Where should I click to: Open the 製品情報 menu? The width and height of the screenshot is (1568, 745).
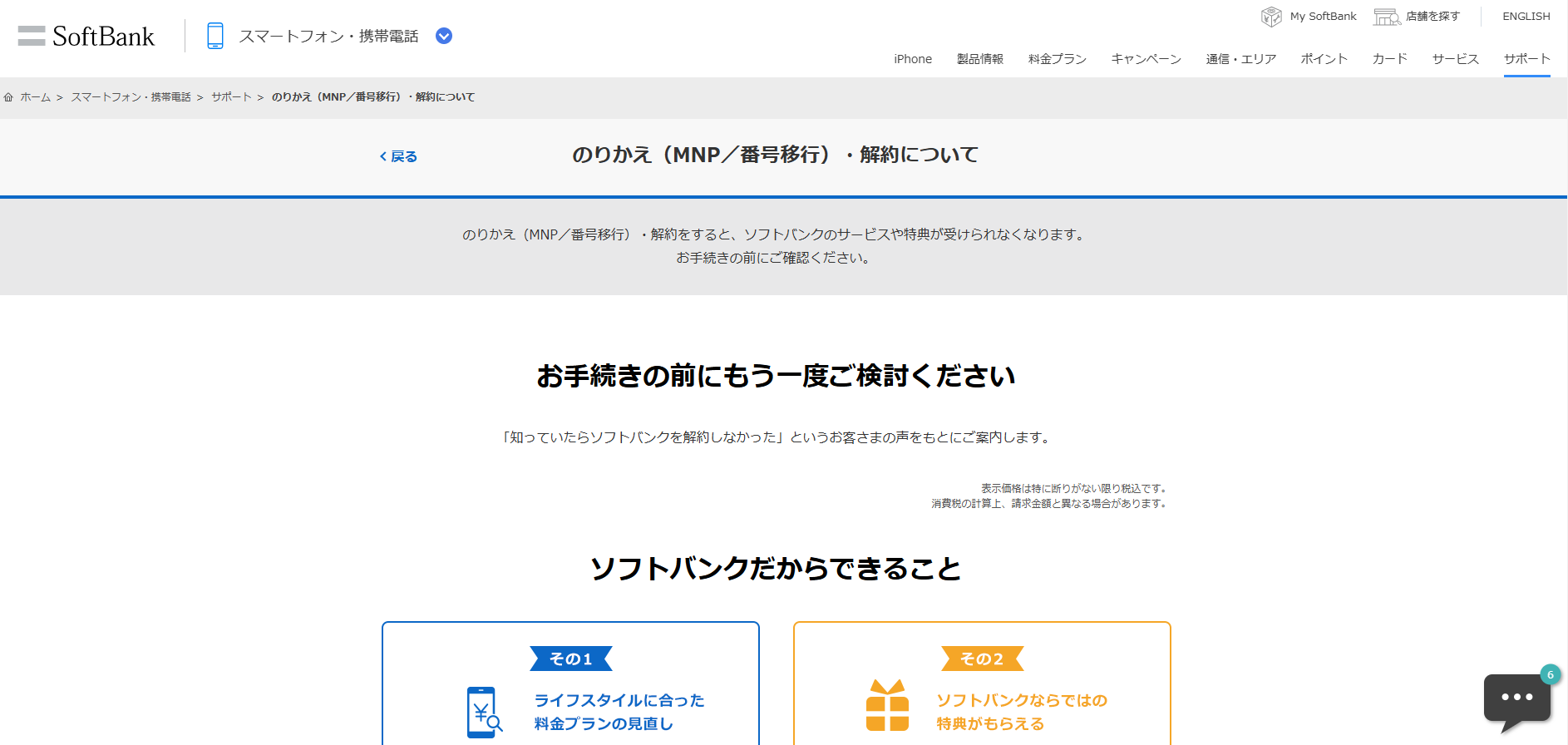(980, 59)
